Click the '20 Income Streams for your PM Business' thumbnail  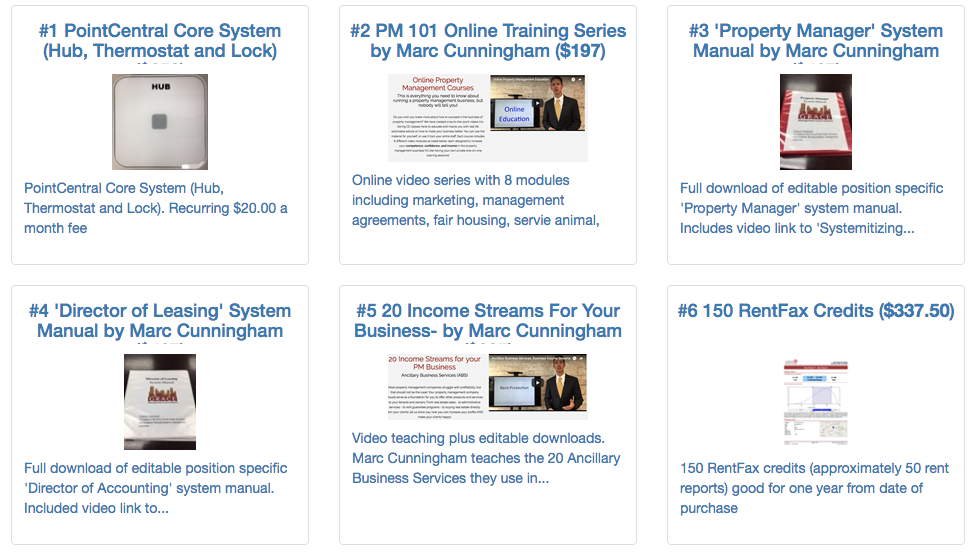[488, 386]
